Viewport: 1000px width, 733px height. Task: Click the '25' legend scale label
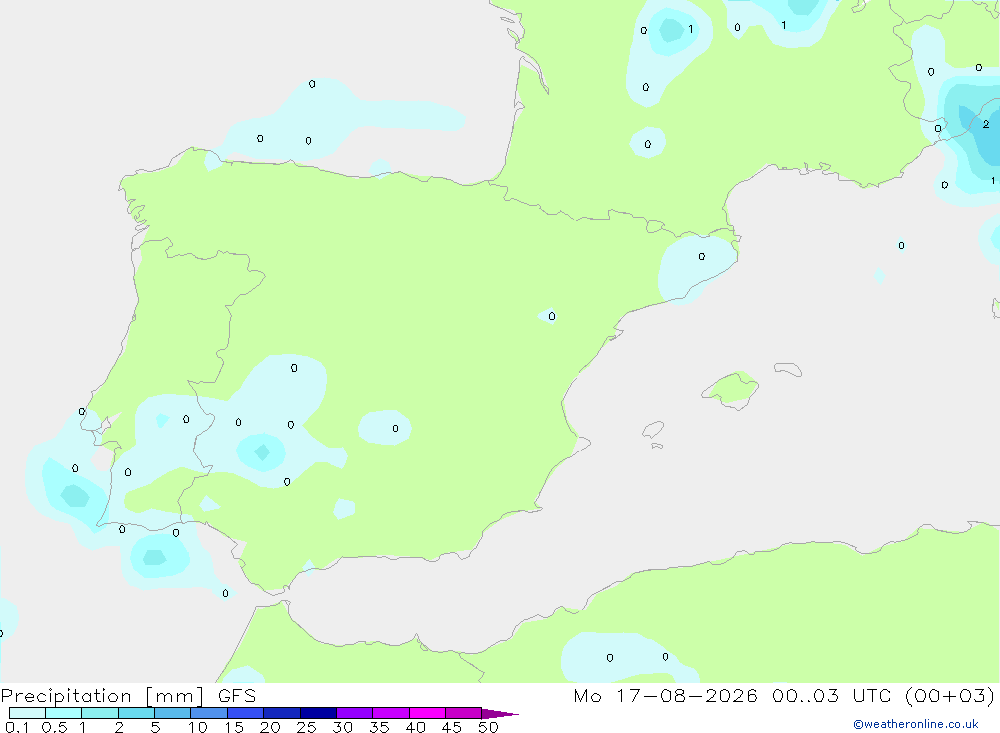click(307, 727)
